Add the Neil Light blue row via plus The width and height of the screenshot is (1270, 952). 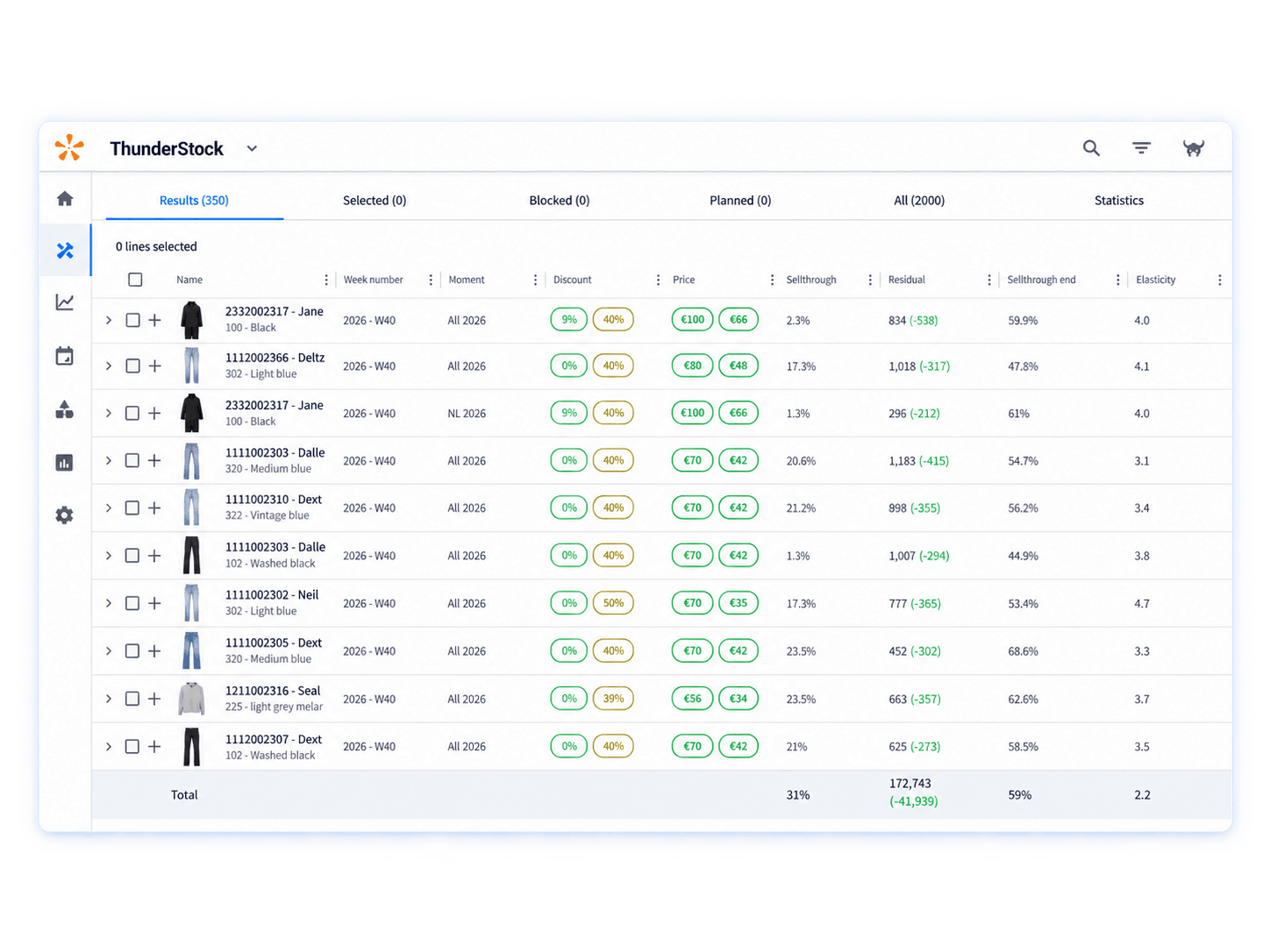coord(154,603)
